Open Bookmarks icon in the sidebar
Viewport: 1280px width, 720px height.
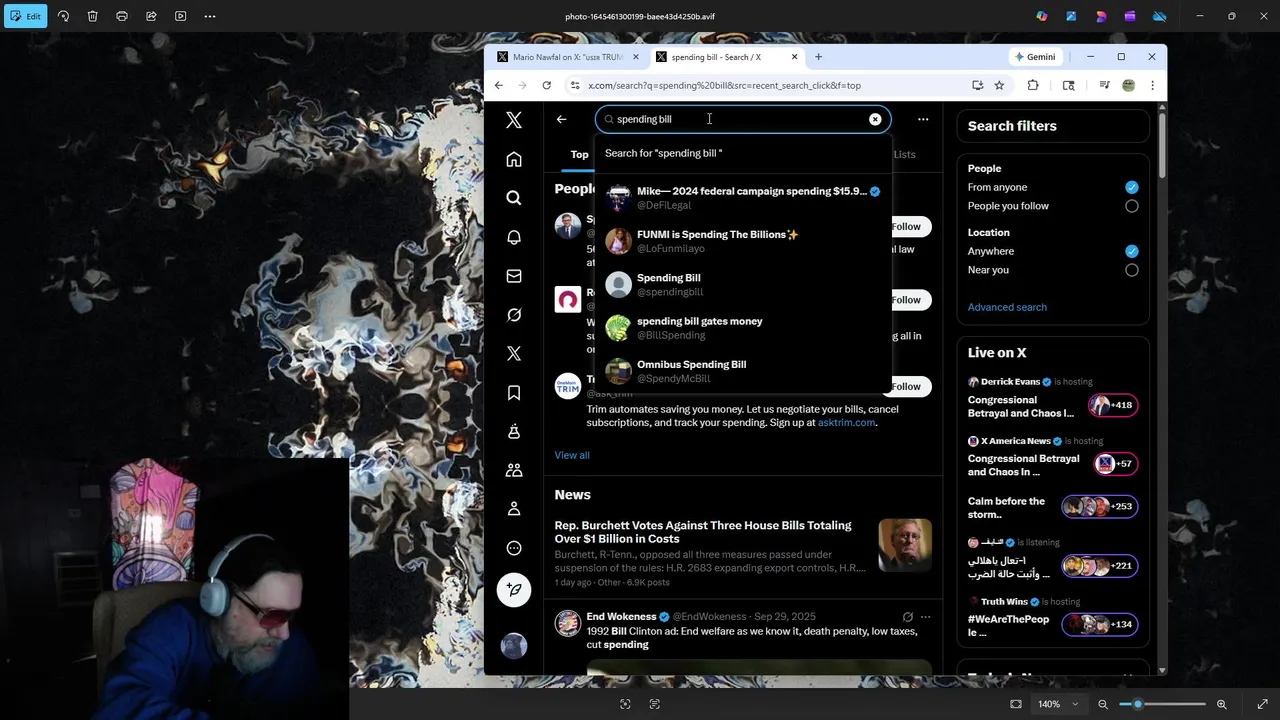[x=513, y=393]
